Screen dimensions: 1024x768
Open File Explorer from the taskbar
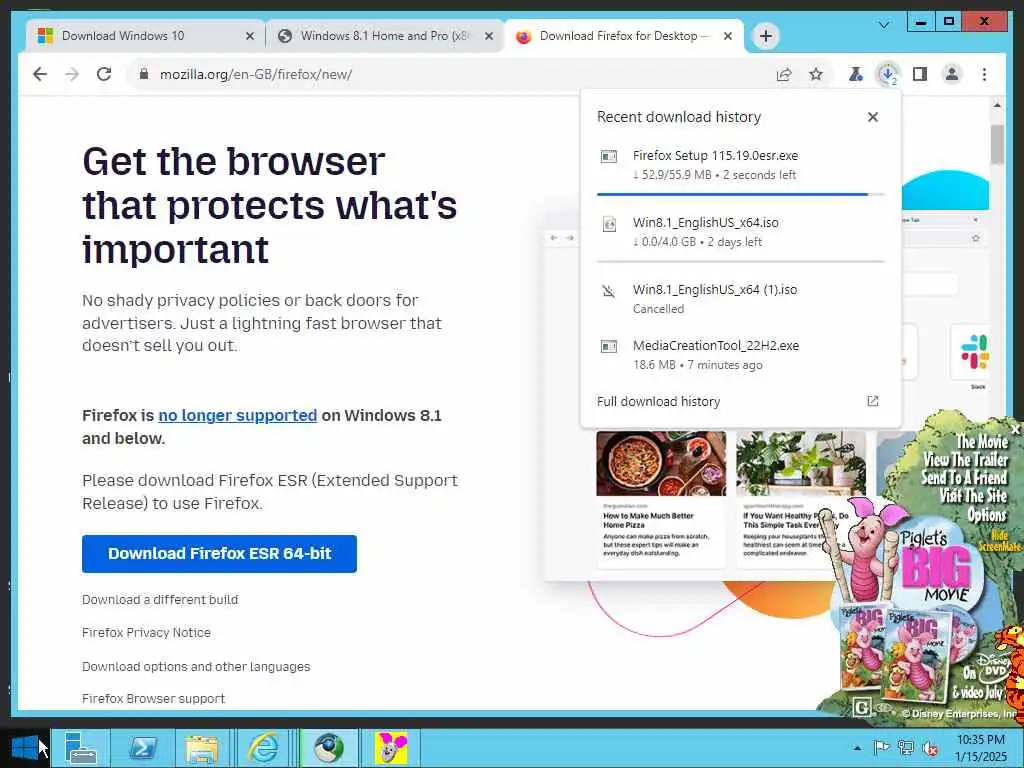click(x=202, y=748)
